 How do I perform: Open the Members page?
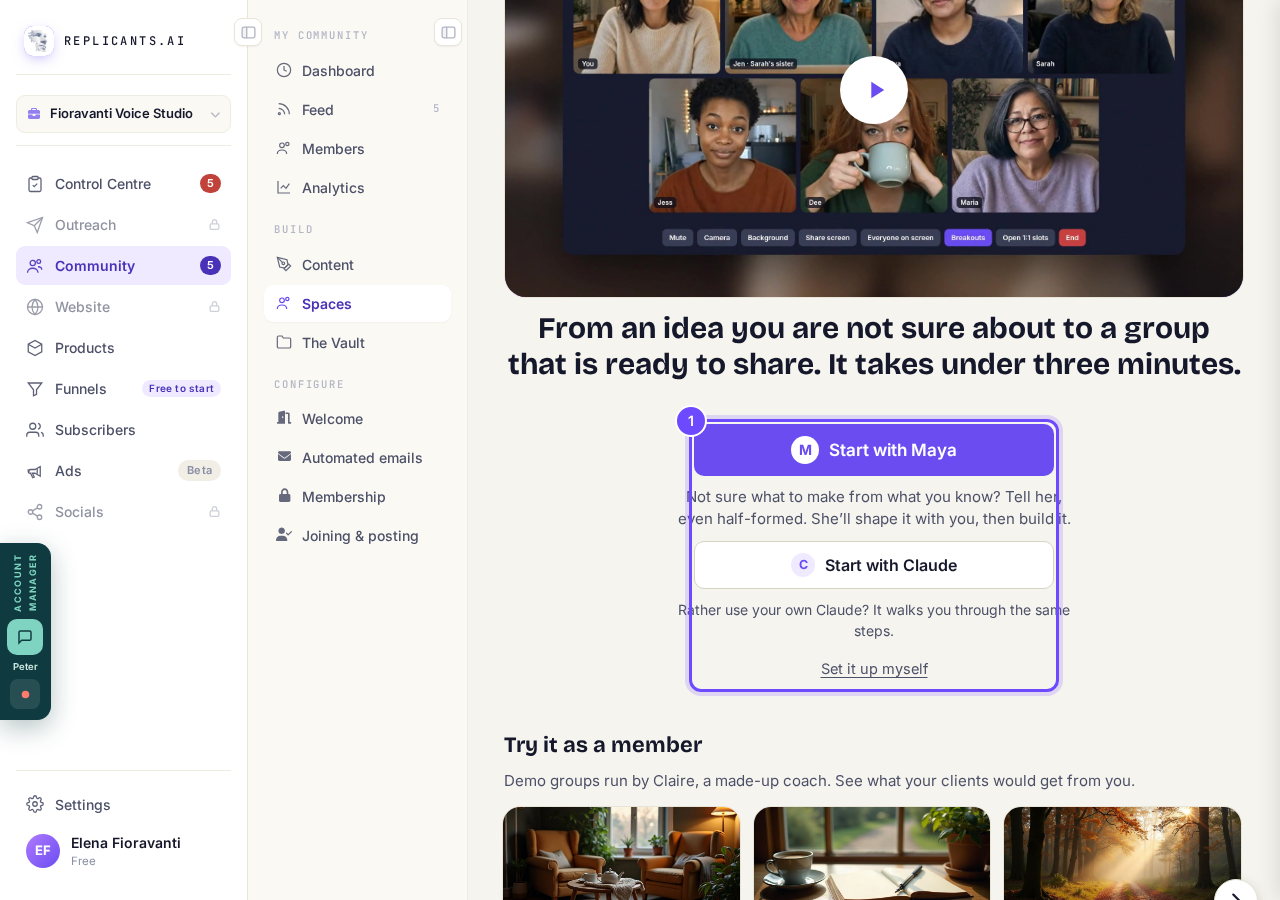[x=357, y=149]
